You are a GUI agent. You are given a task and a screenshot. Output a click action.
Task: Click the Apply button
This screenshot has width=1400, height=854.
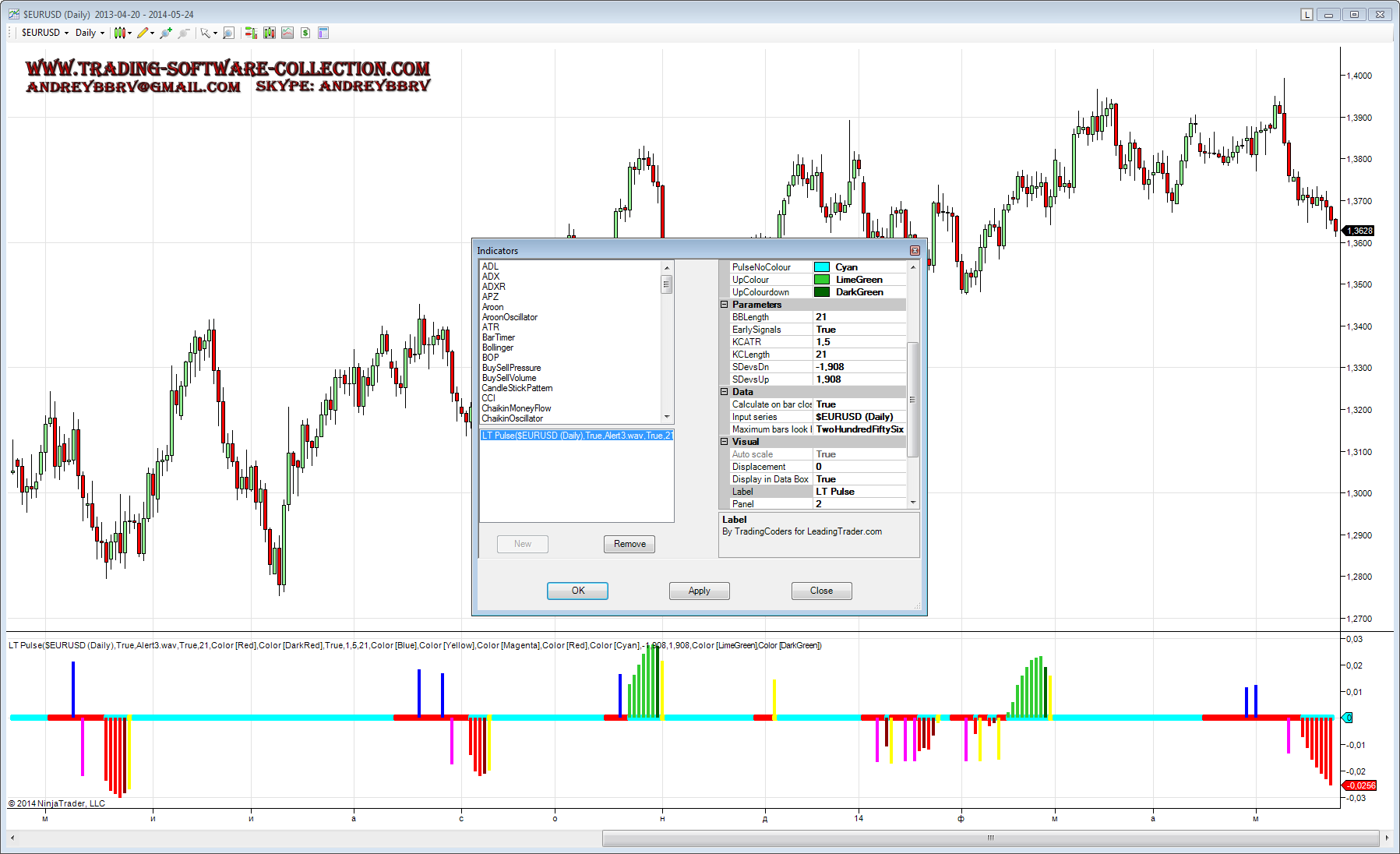click(699, 591)
